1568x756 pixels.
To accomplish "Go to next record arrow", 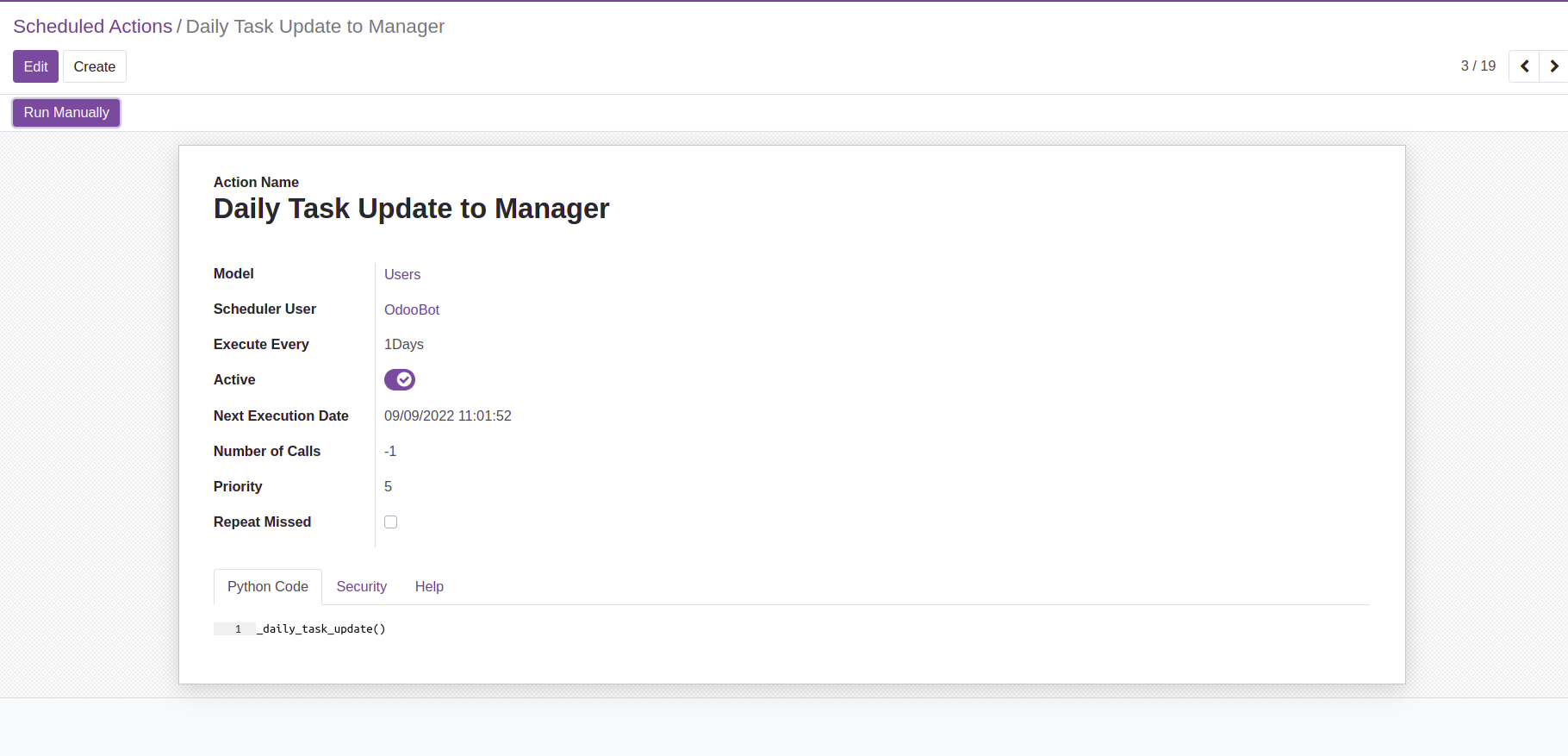I will 1553,66.
